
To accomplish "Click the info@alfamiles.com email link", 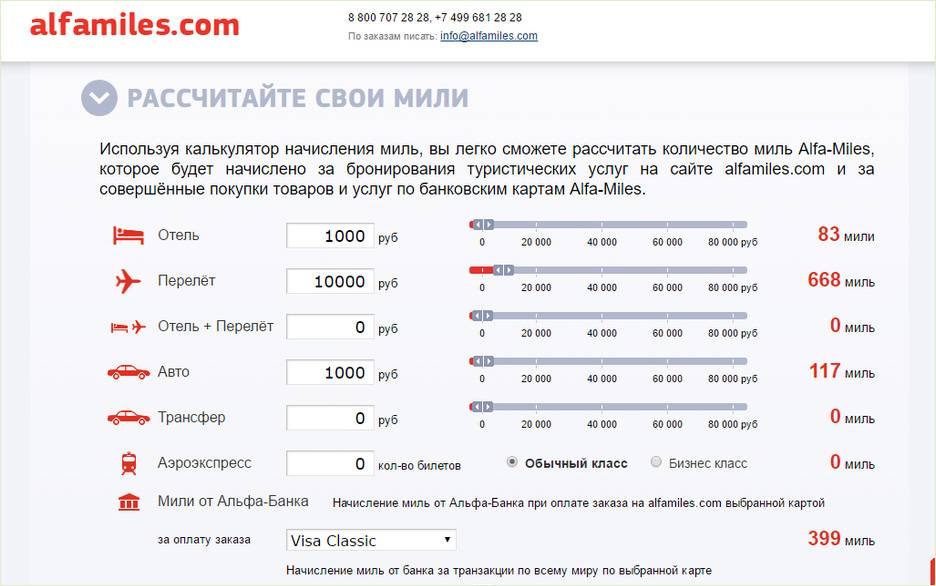I will point(488,36).
